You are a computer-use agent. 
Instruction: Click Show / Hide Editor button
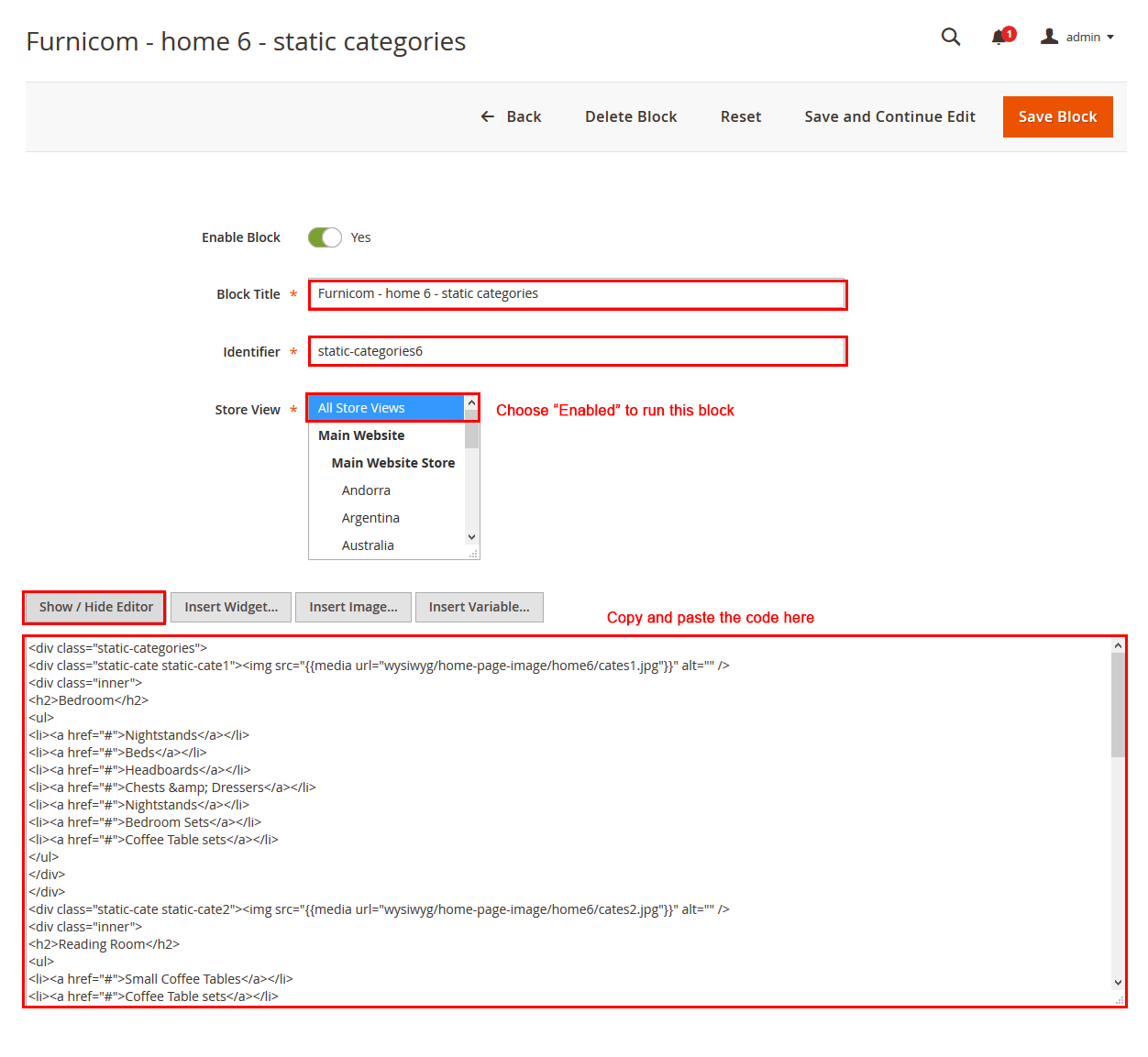click(95, 607)
